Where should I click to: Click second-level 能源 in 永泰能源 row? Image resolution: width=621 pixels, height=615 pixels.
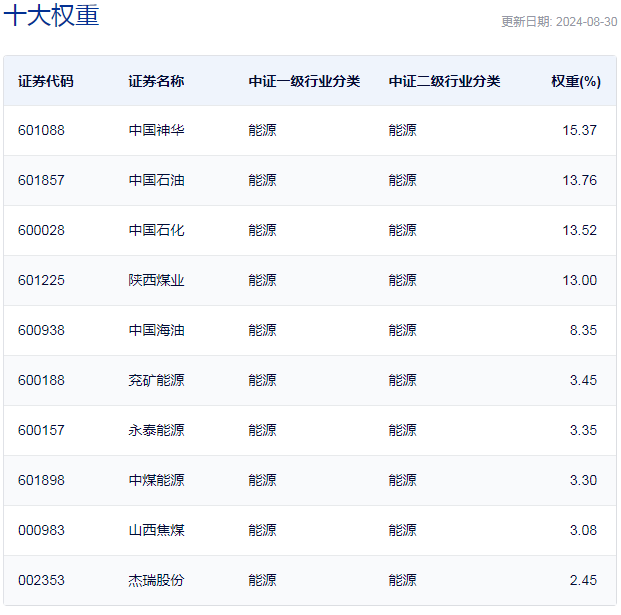402,430
